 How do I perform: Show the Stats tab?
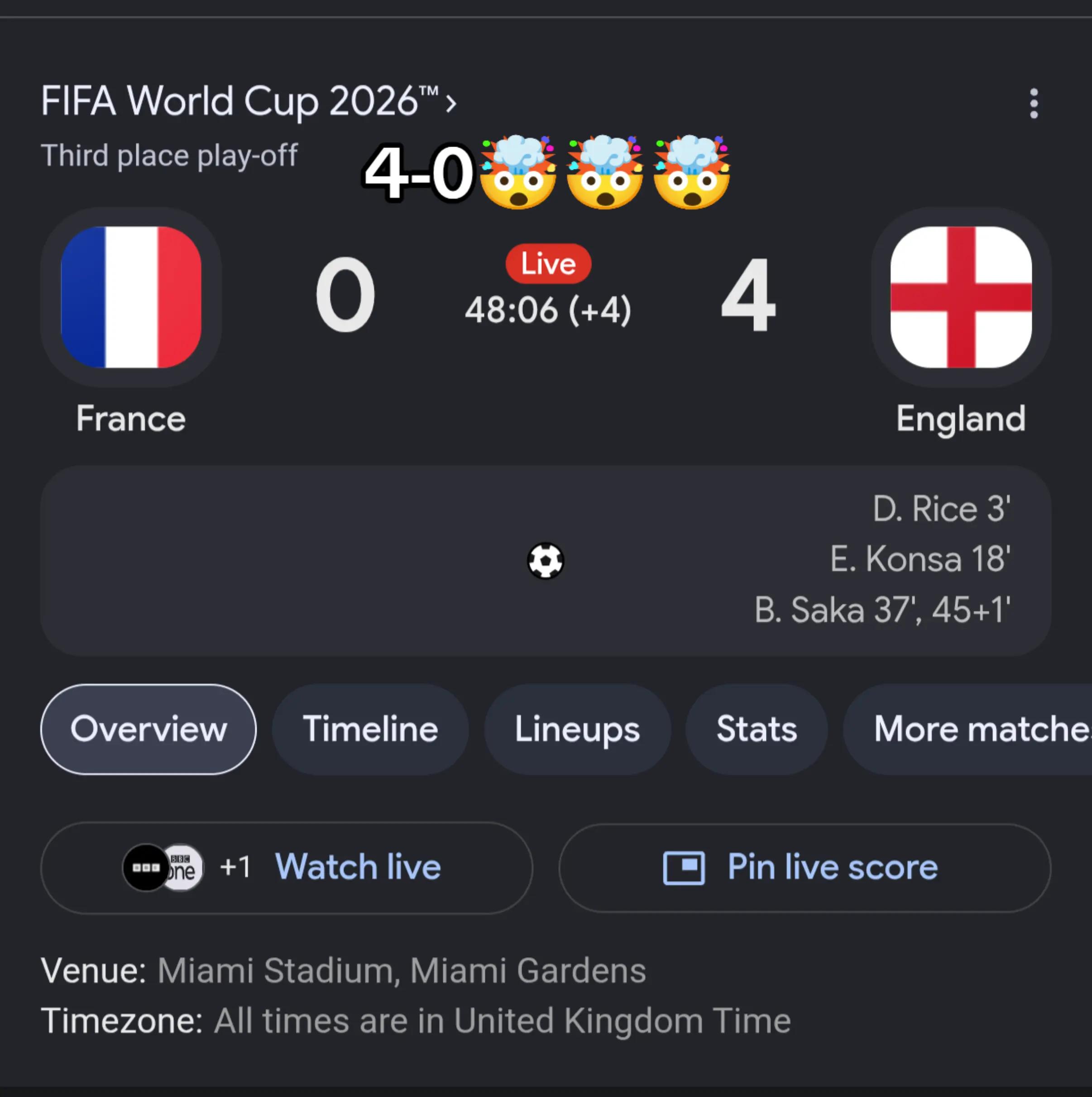point(757,729)
